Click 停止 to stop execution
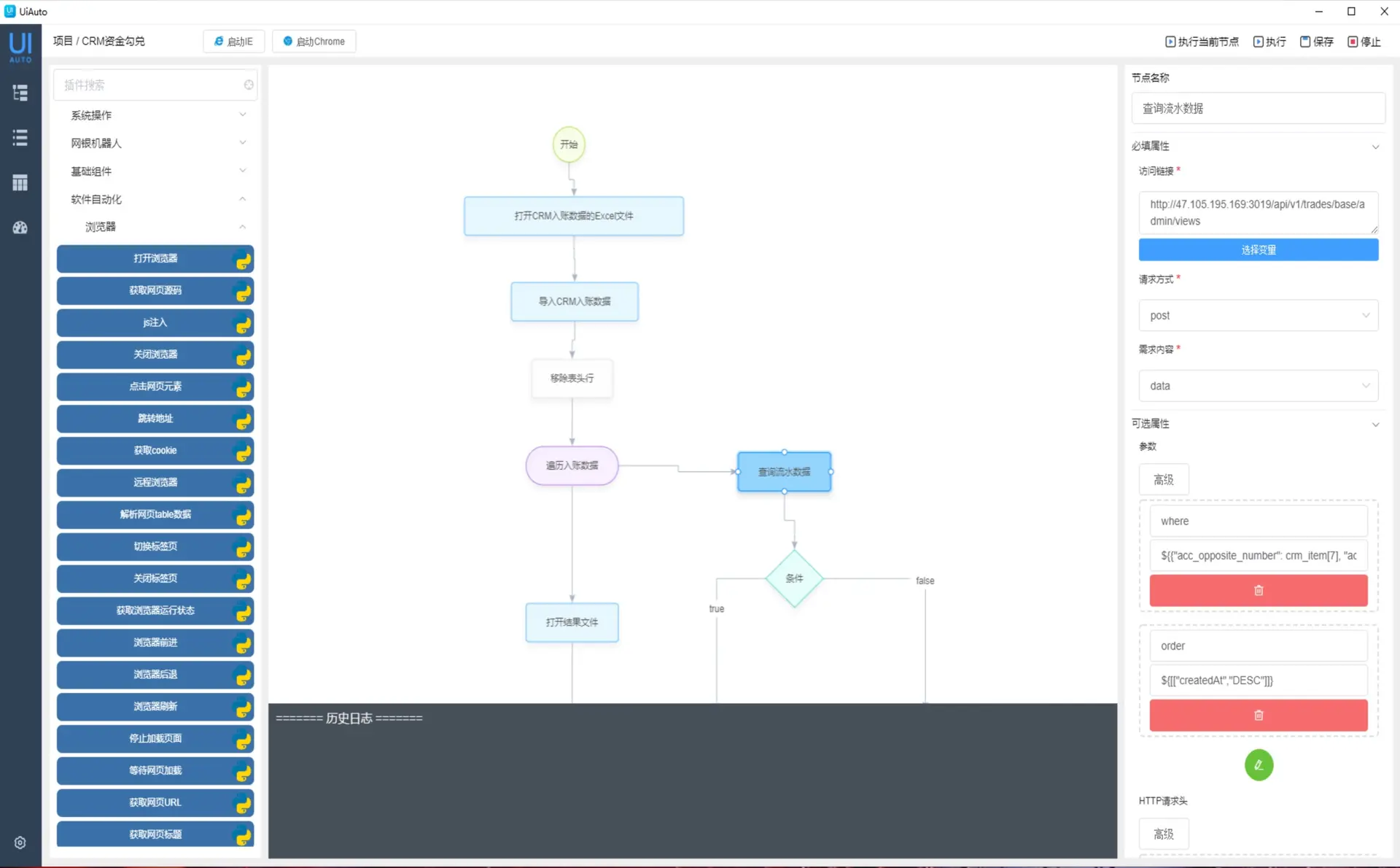1400x868 pixels. [x=1364, y=42]
